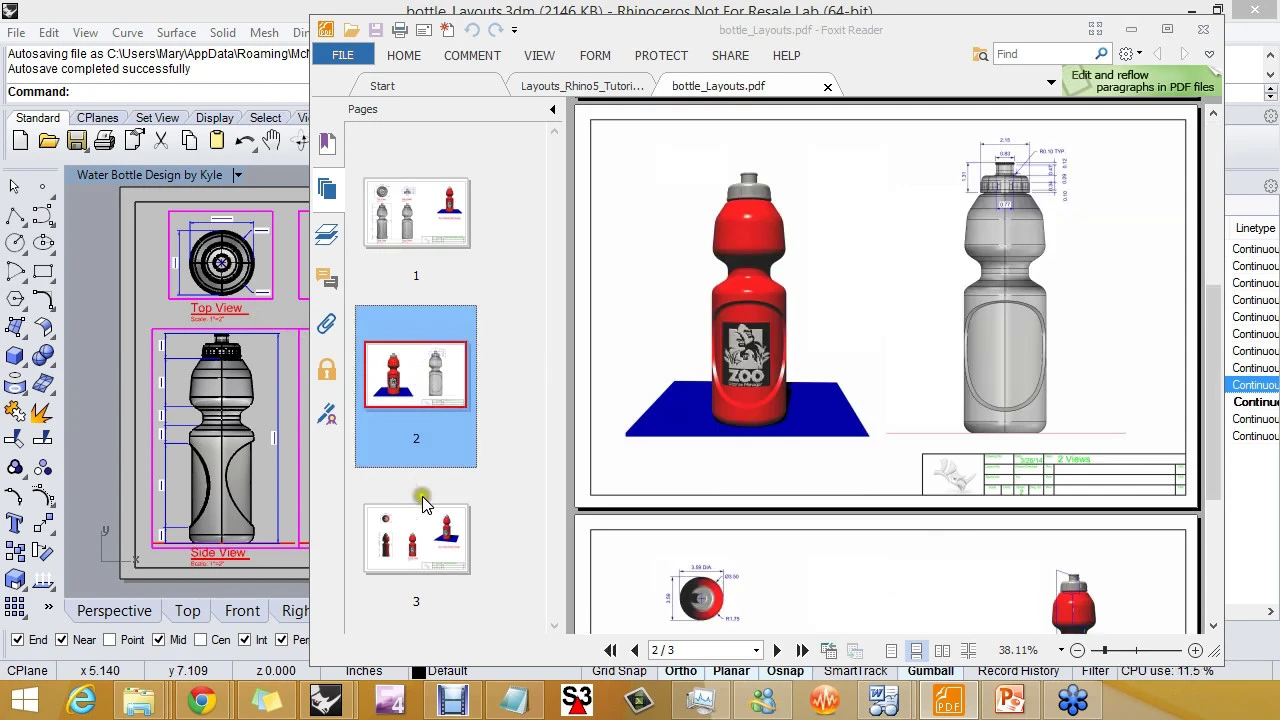Open the Comments panel icon in Foxit sidebar
Image resolution: width=1280 pixels, height=720 pixels.
327,278
